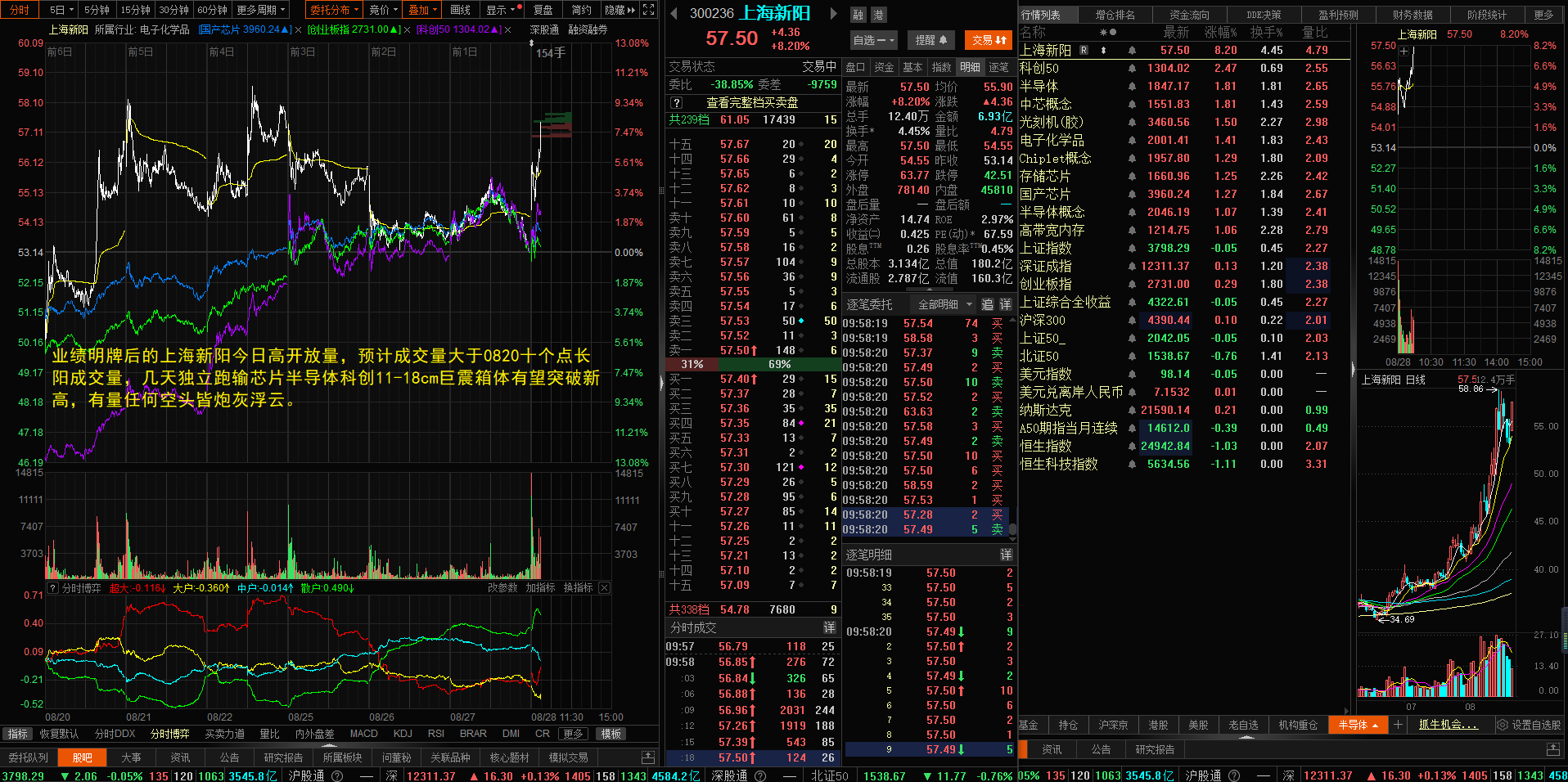The width and height of the screenshot is (1568, 782).
Task: Click the bell icon in the 科创50 row
Action: click(1132, 68)
